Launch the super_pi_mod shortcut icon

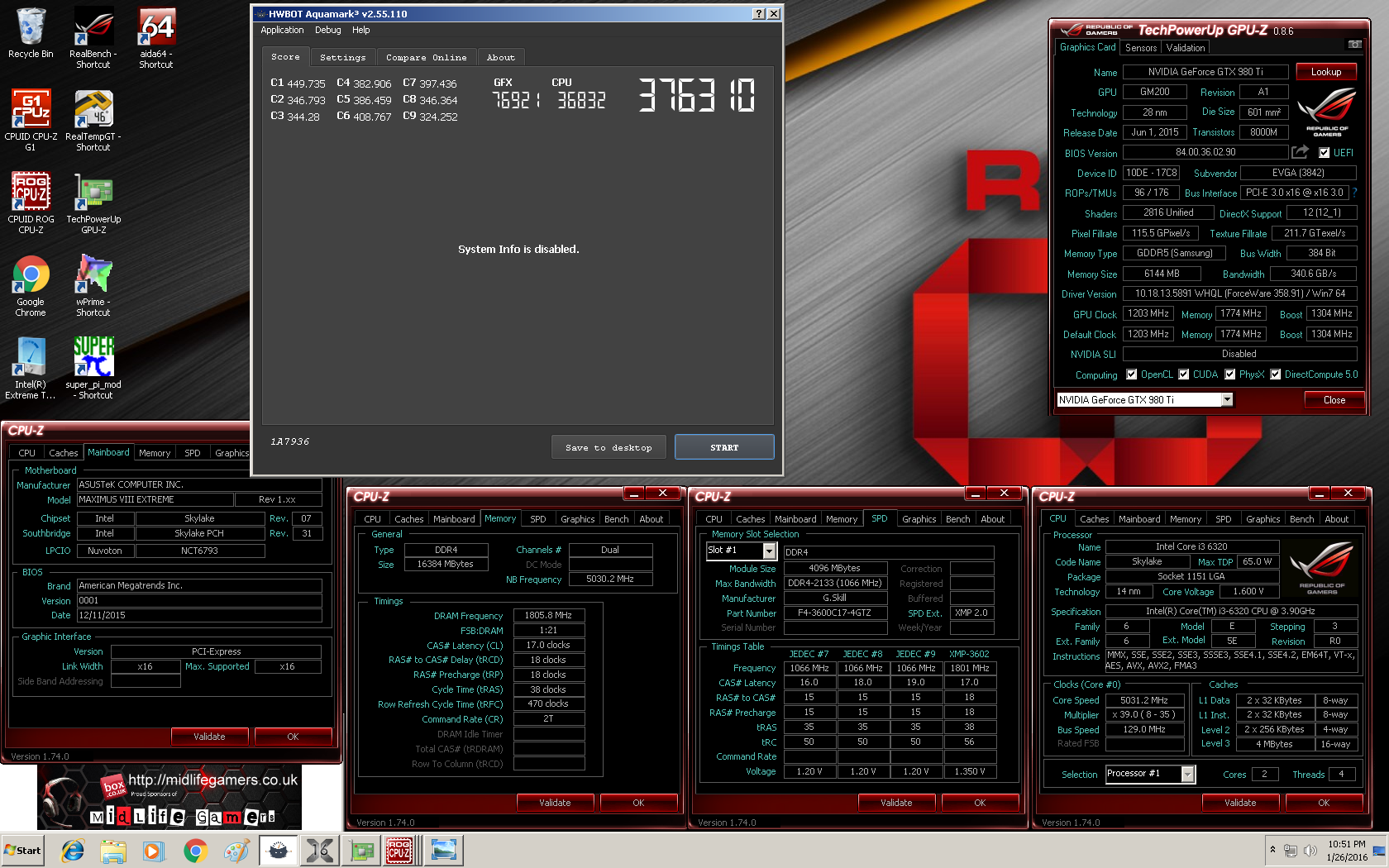pos(93,368)
